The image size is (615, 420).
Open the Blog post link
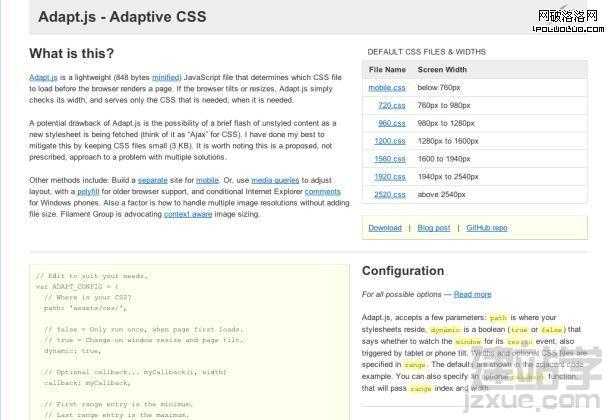[x=434, y=228]
